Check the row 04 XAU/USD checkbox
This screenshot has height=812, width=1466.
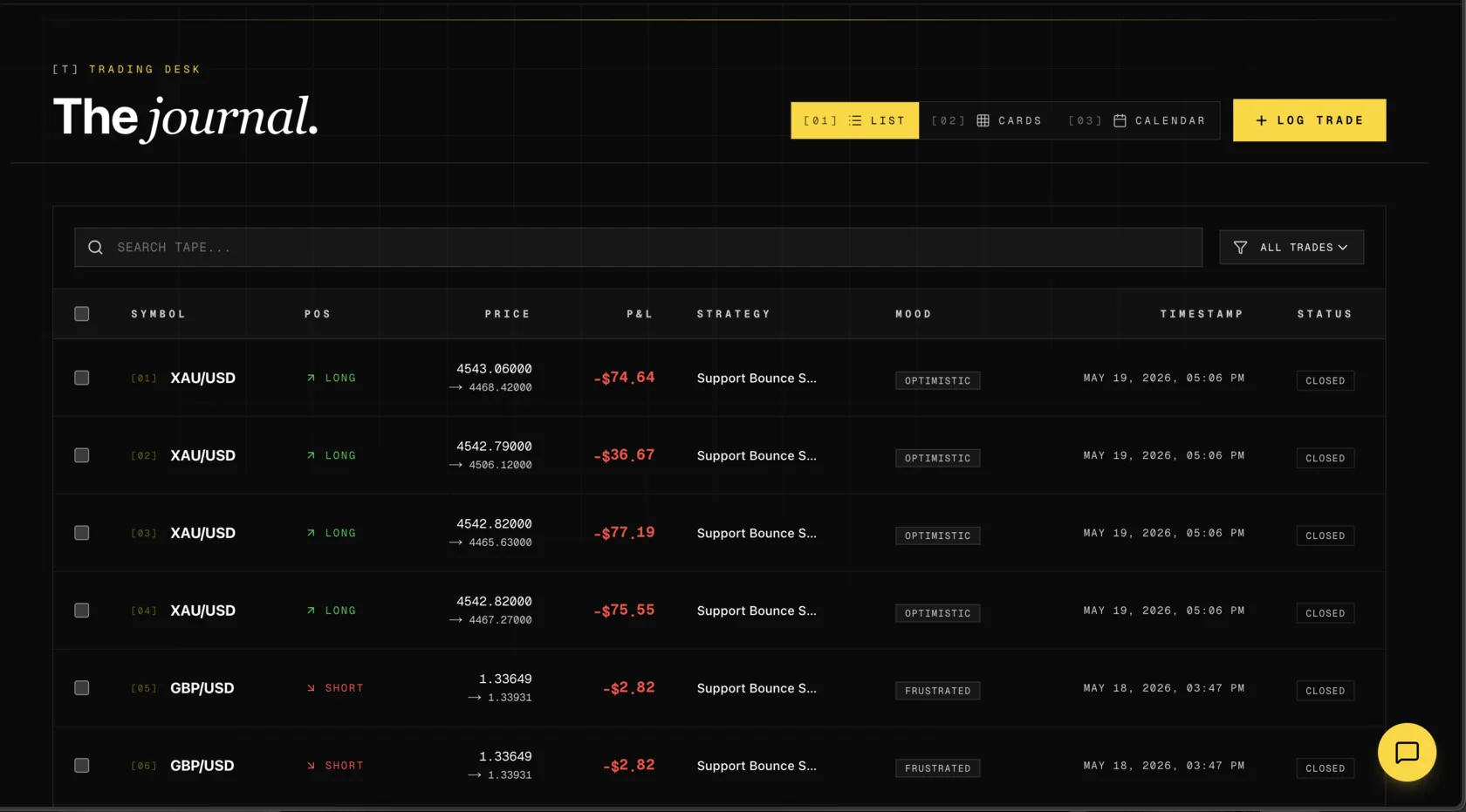(82, 611)
